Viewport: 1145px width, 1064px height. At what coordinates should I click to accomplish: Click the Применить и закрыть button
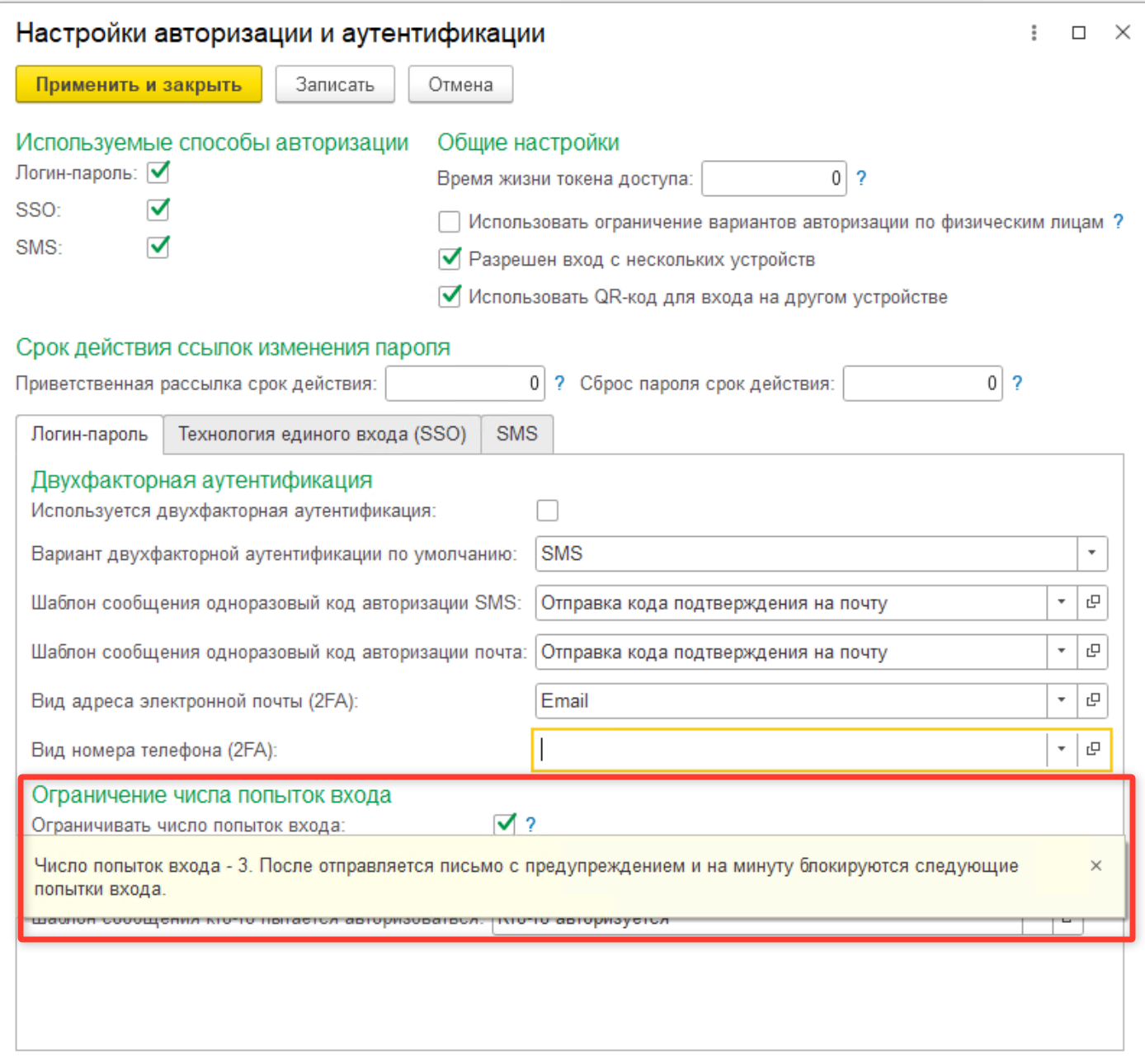point(139,85)
